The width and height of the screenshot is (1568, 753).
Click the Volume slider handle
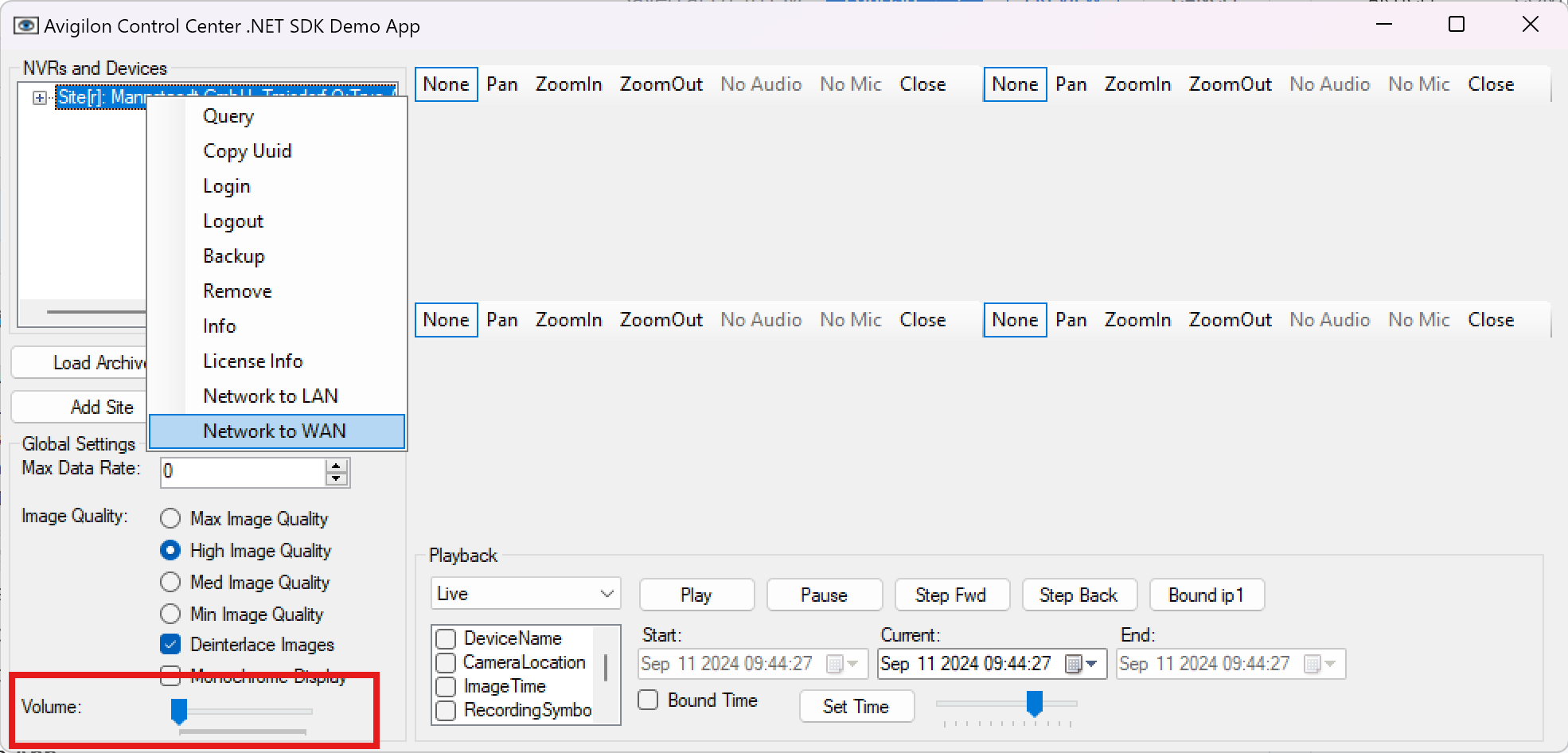[x=179, y=711]
